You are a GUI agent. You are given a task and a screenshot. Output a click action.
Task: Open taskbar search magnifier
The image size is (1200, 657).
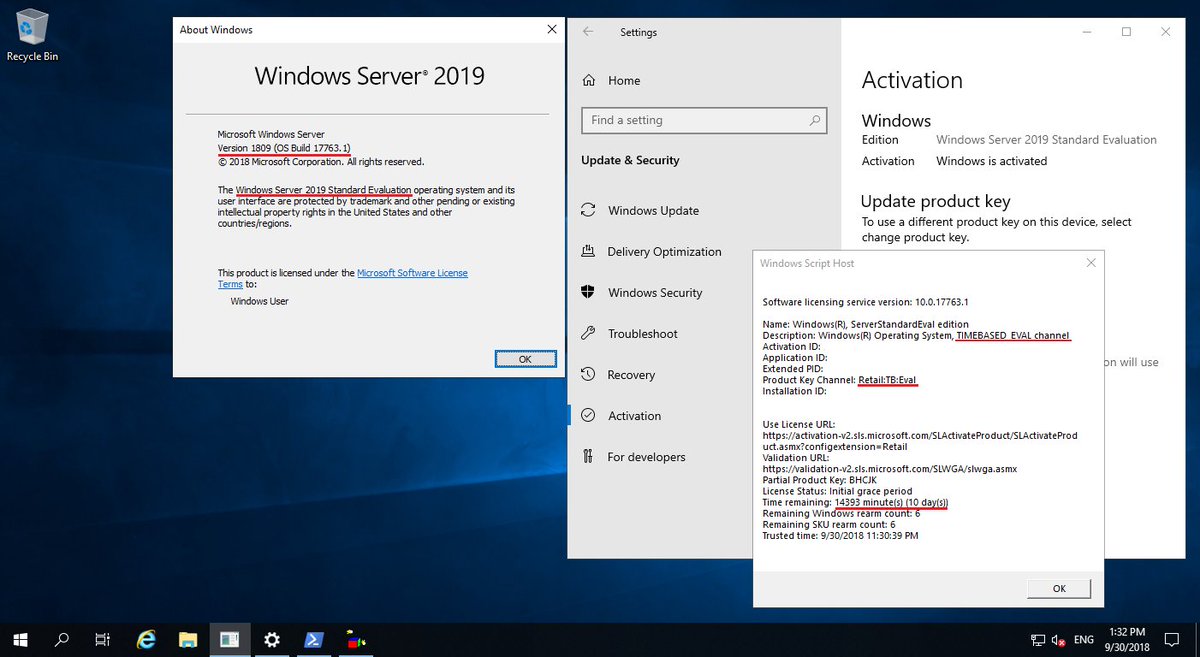[62, 639]
